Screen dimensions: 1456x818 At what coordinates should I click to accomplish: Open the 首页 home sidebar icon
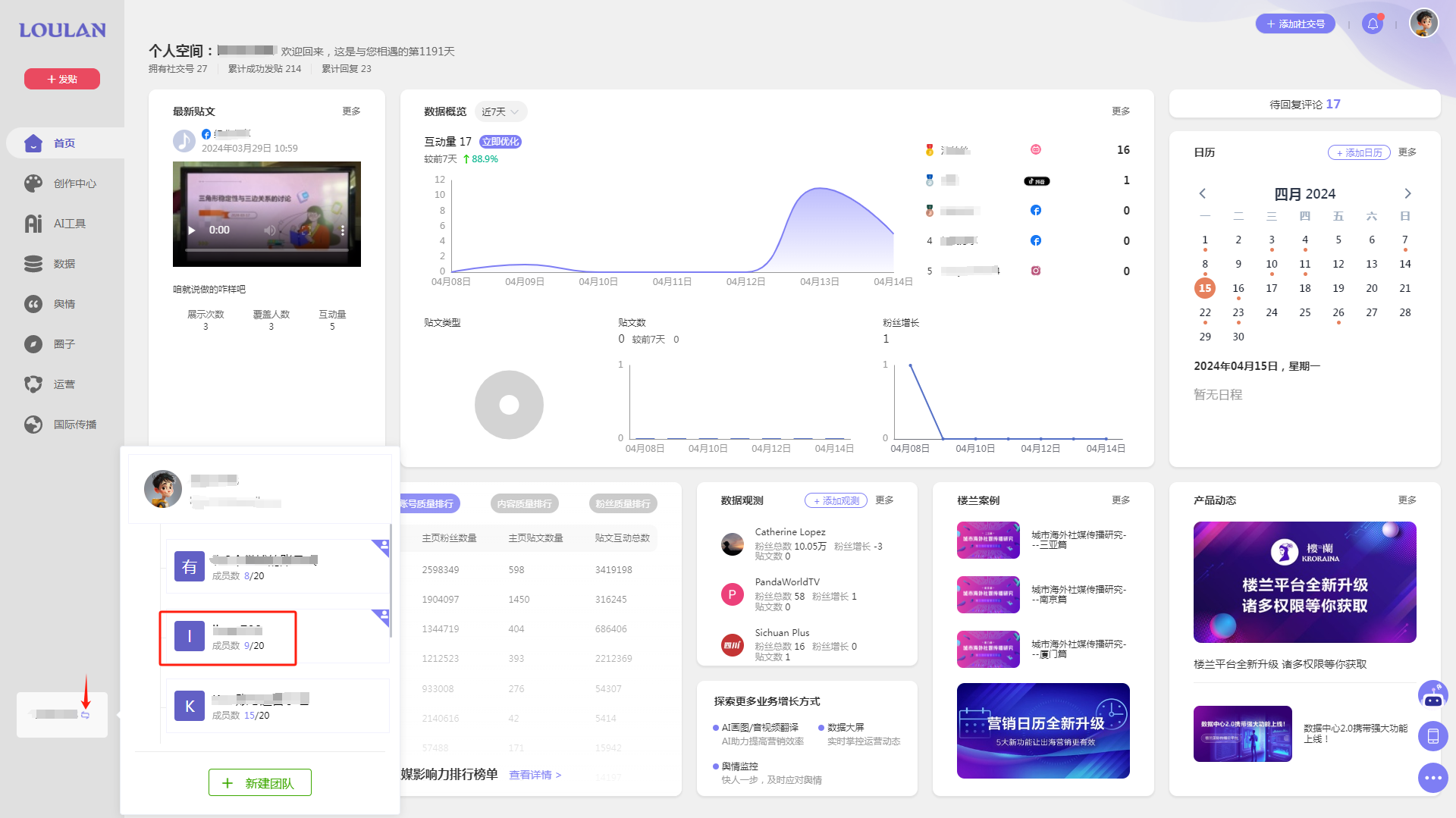click(33, 143)
